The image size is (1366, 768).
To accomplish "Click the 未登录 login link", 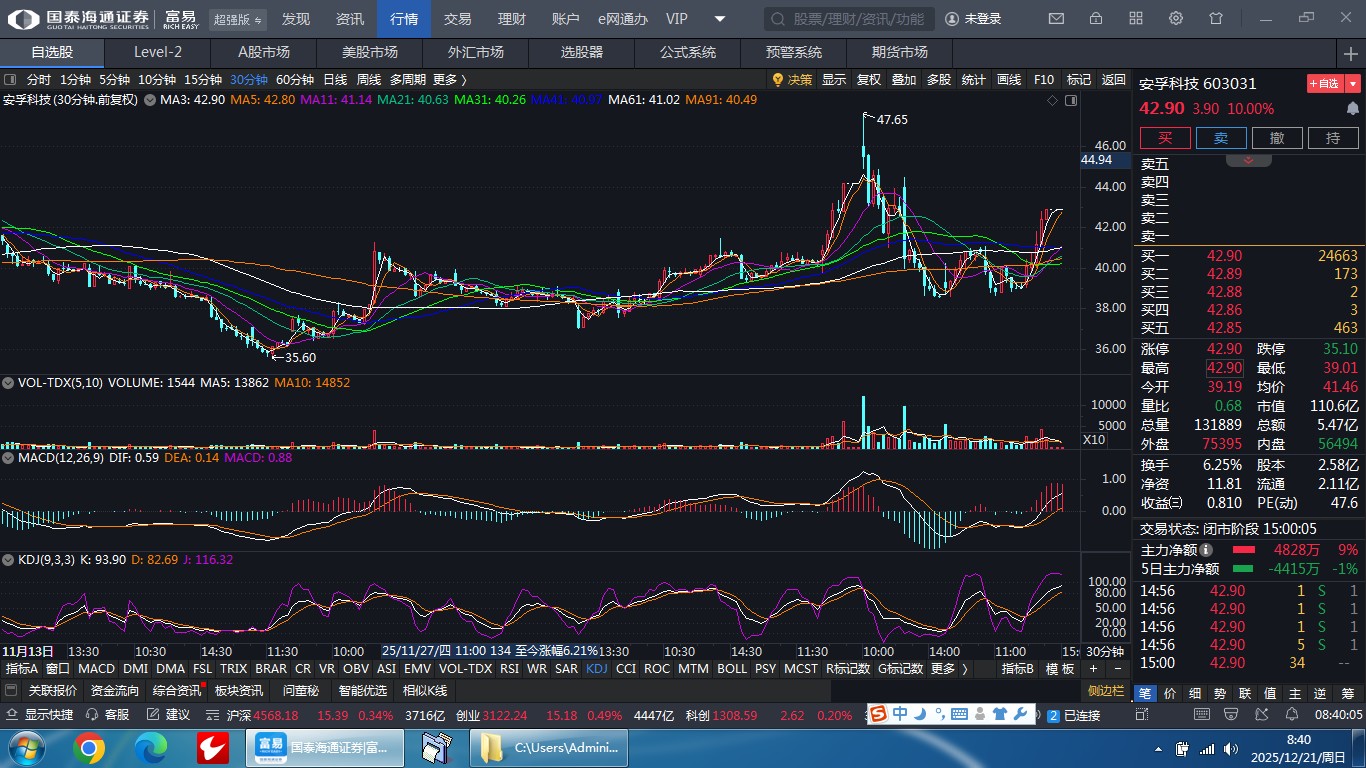I will (x=973, y=19).
